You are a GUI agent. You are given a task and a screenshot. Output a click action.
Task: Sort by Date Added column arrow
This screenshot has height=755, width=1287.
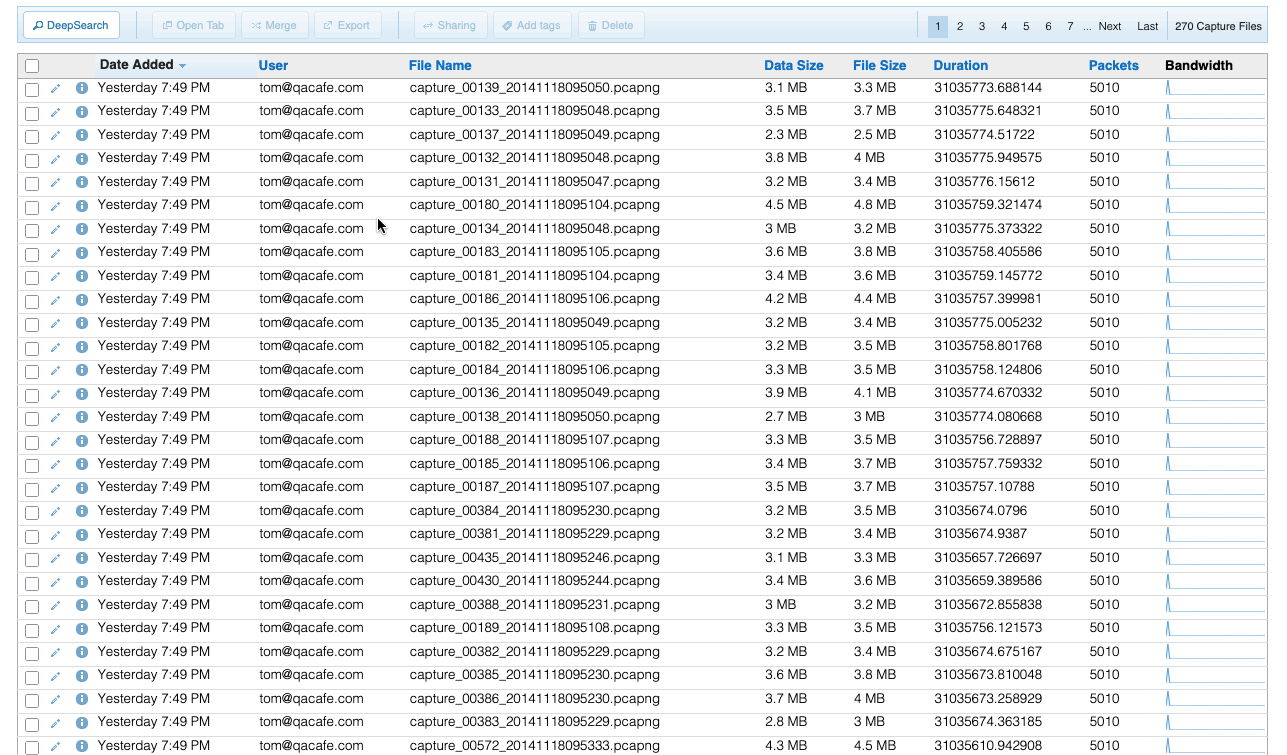coord(182,66)
